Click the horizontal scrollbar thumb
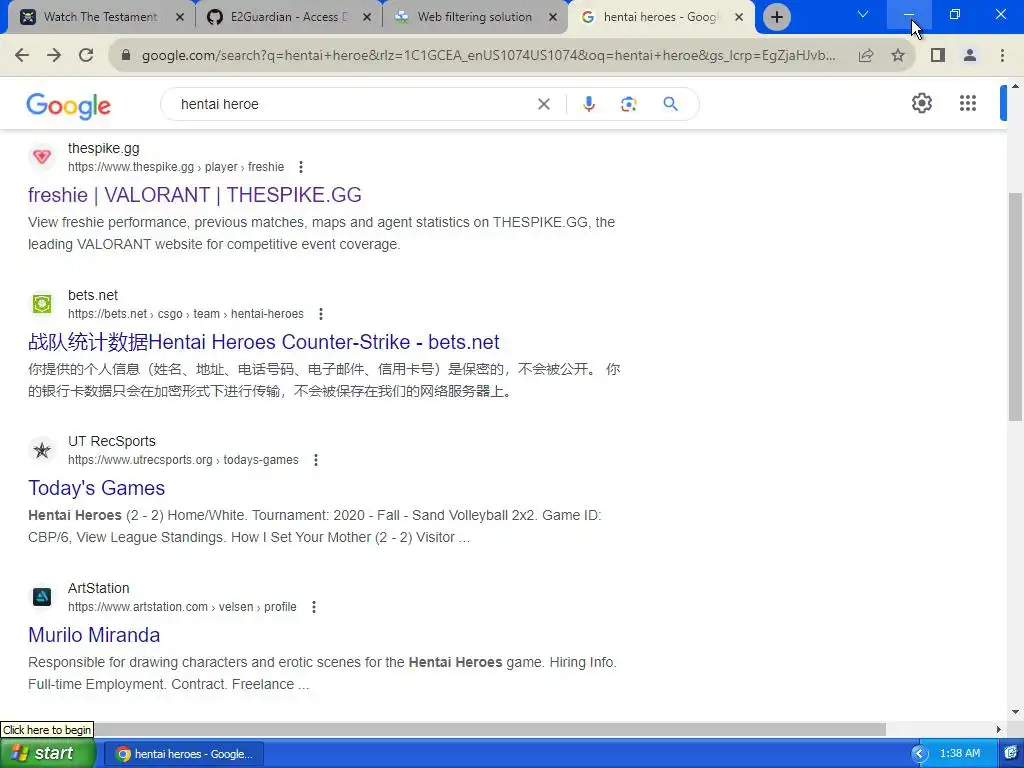The image size is (1024, 768). pyautogui.click(x=490, y=729)
